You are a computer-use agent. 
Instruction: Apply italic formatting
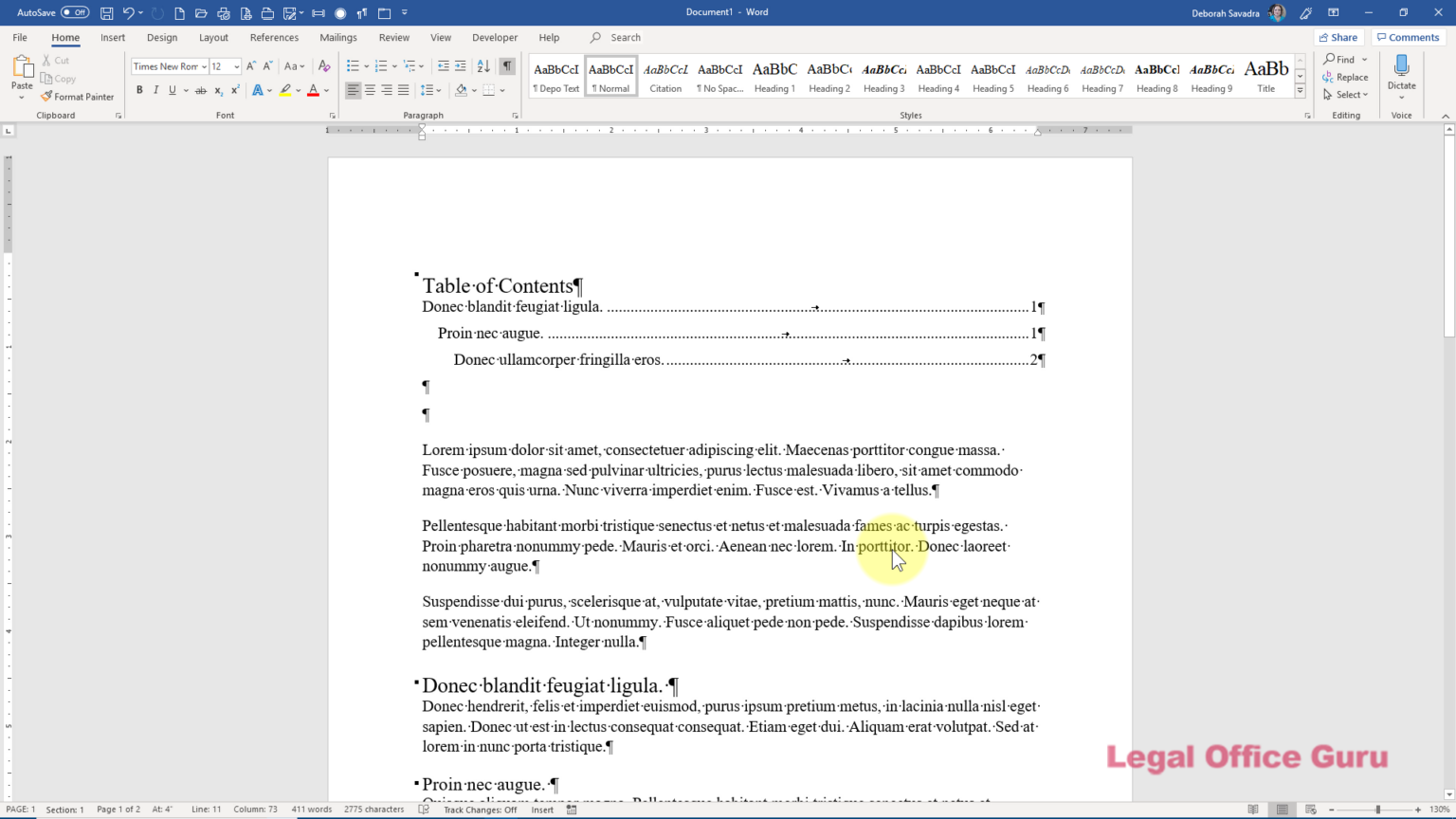[155, 89]
